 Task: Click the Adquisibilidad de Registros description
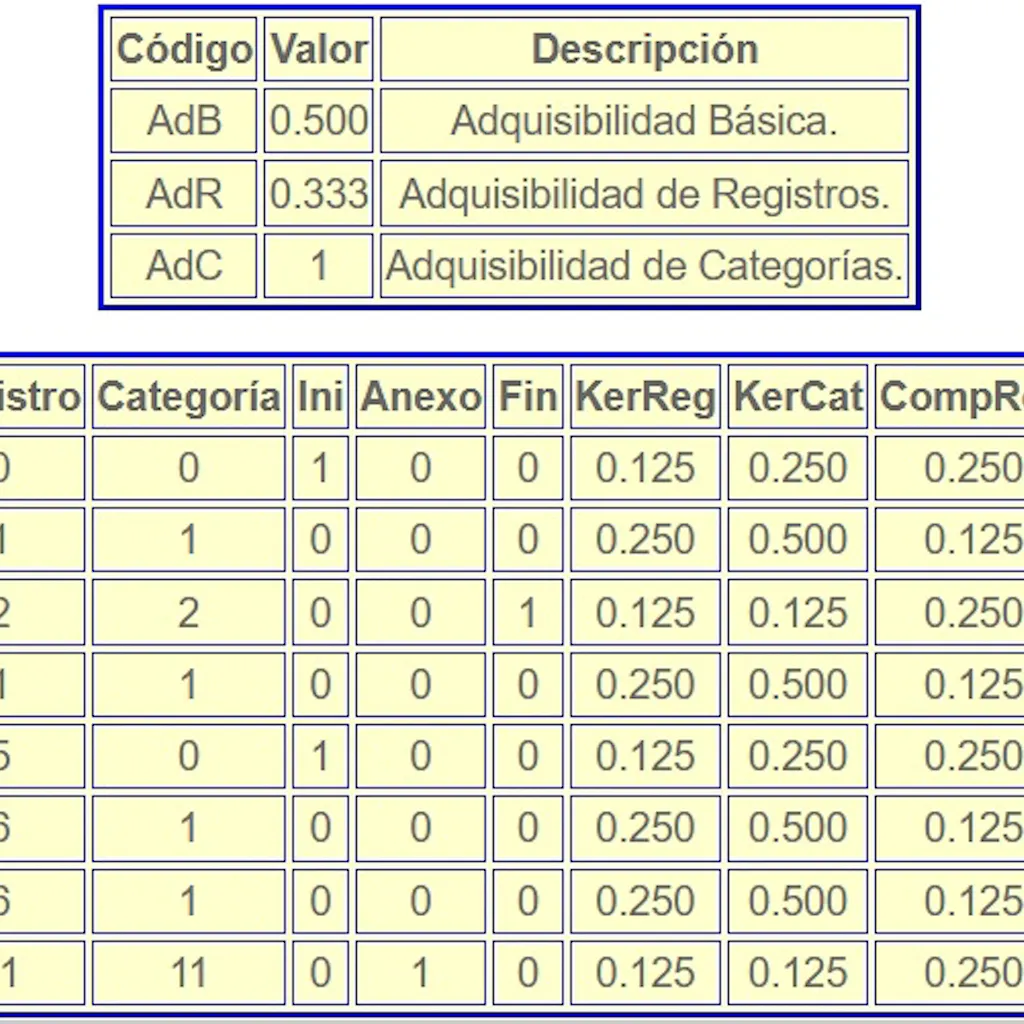coord(644,194)
